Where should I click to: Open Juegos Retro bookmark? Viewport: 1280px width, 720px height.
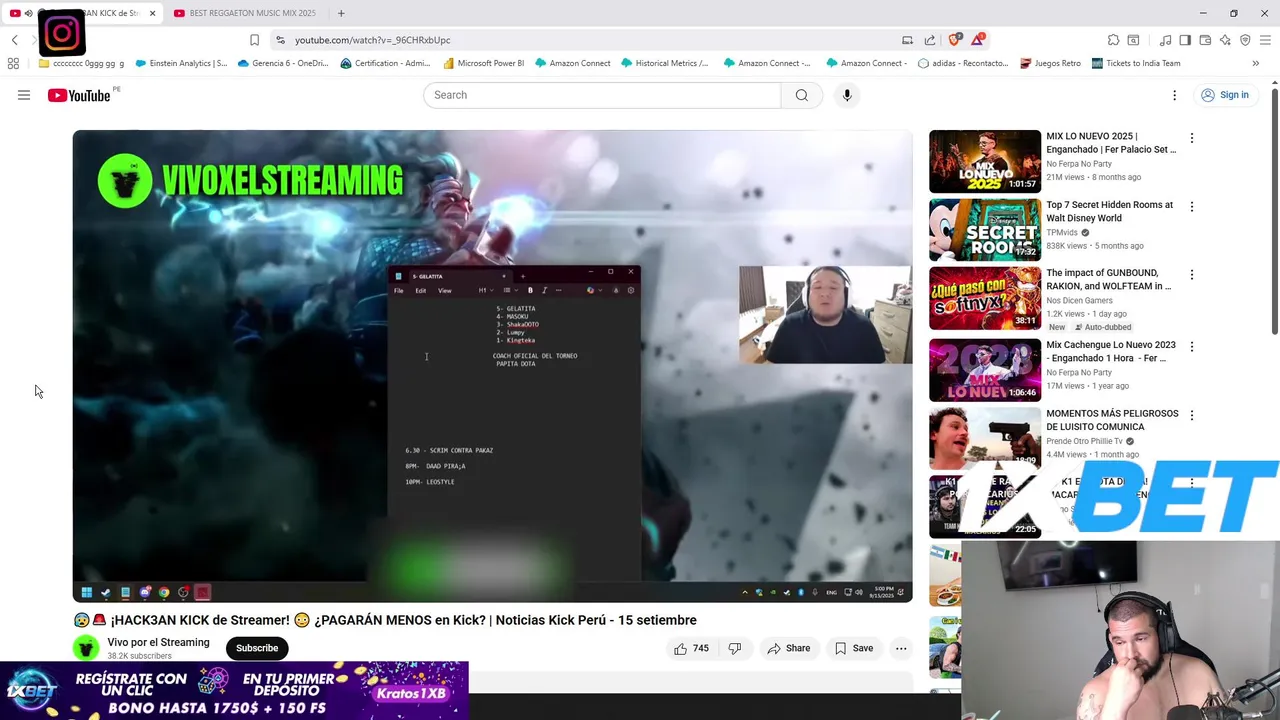click(x=1050, y=63)
